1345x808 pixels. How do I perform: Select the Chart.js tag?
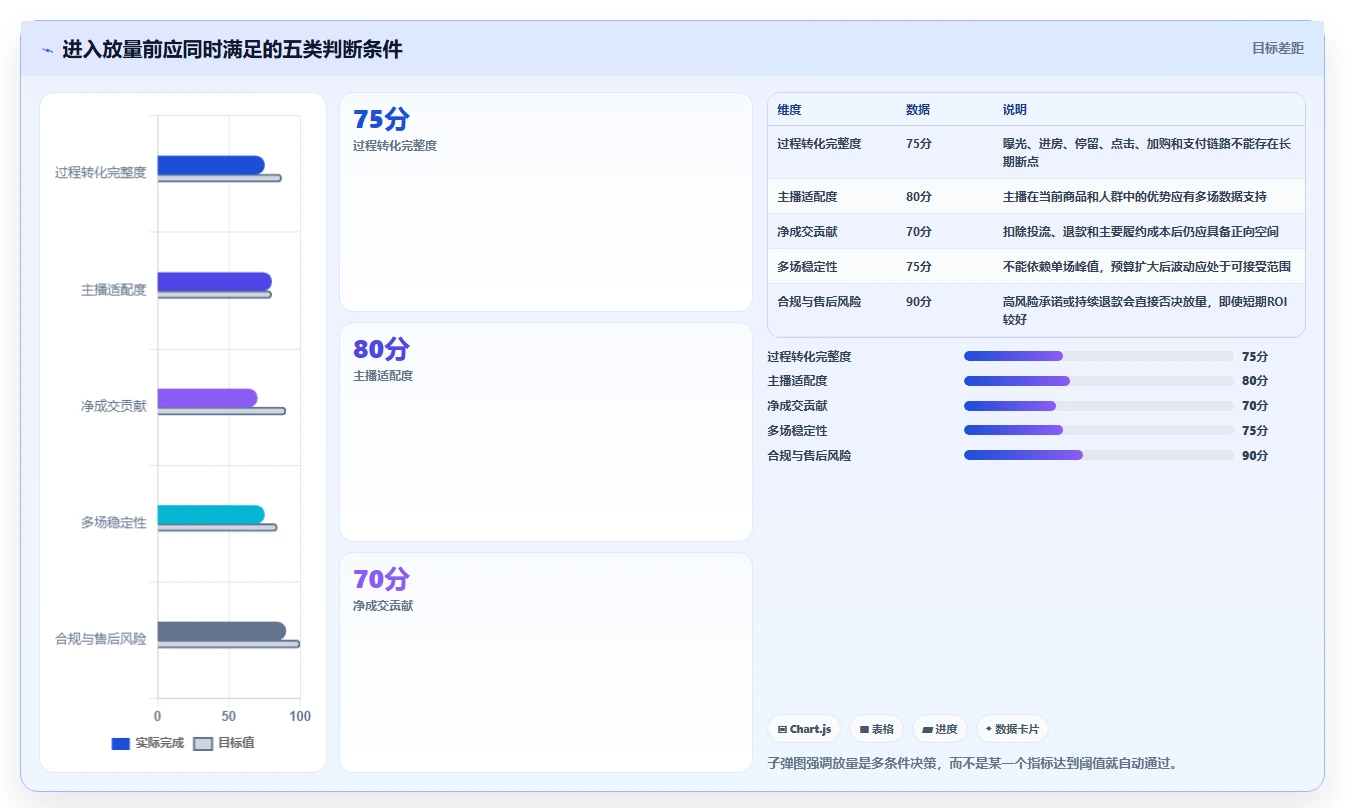pyautogui.click(x=804, y=729)
